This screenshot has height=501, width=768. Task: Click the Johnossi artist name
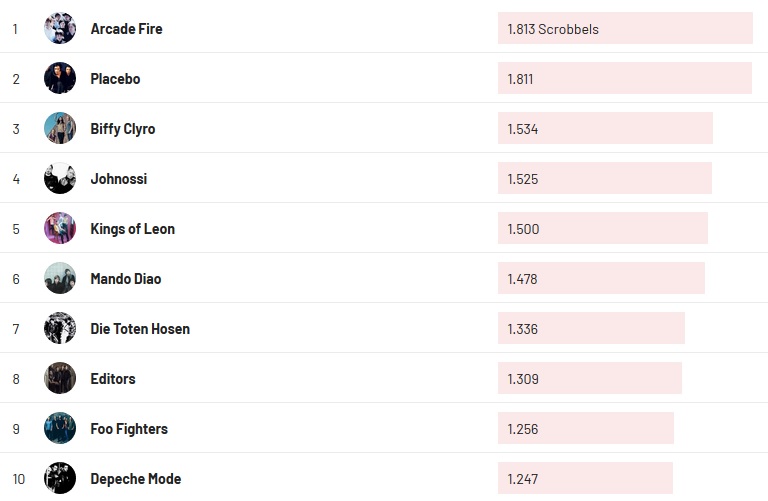tap(118, 179)
